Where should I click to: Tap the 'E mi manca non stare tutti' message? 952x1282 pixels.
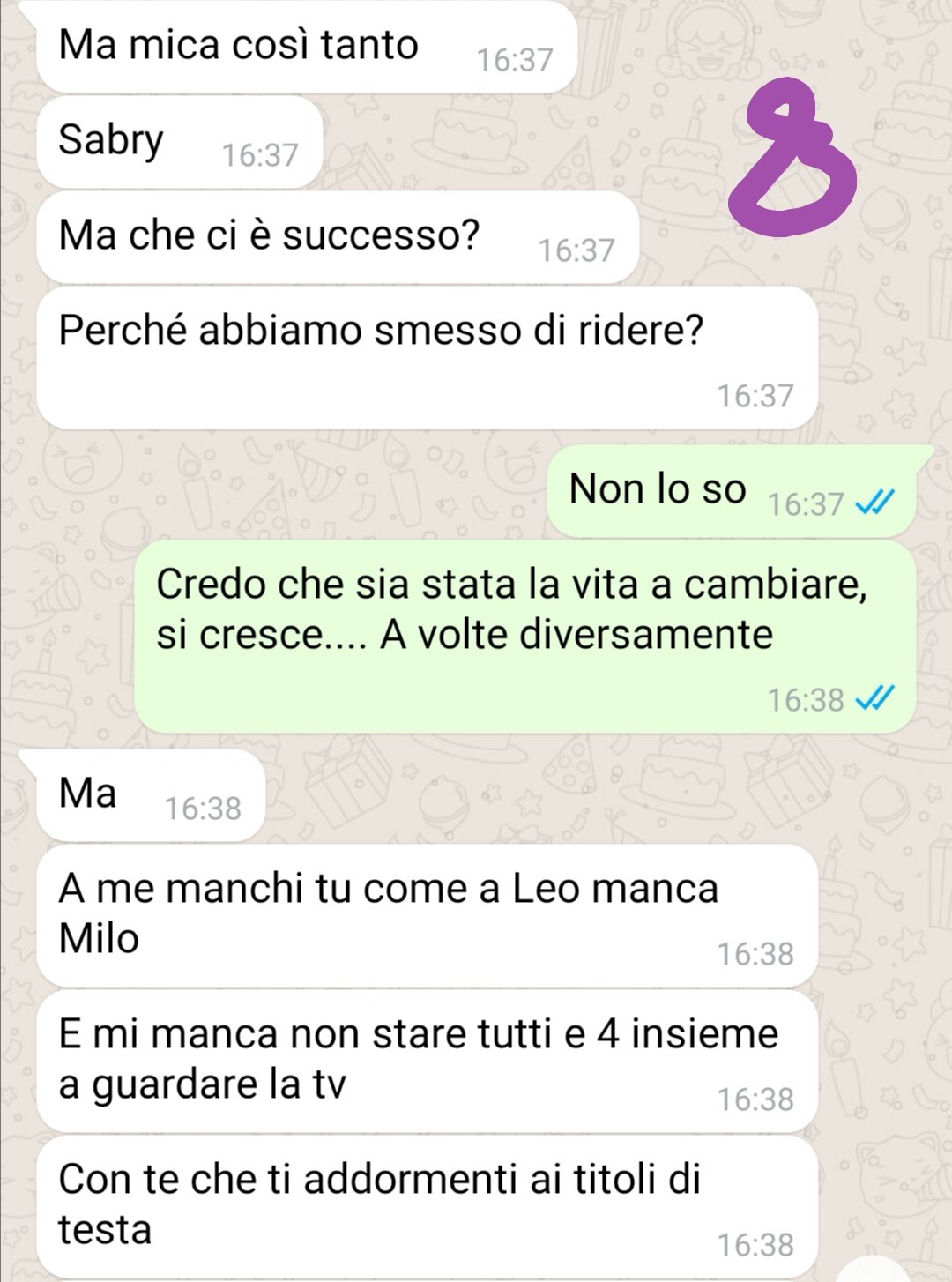pos(428,1061)
